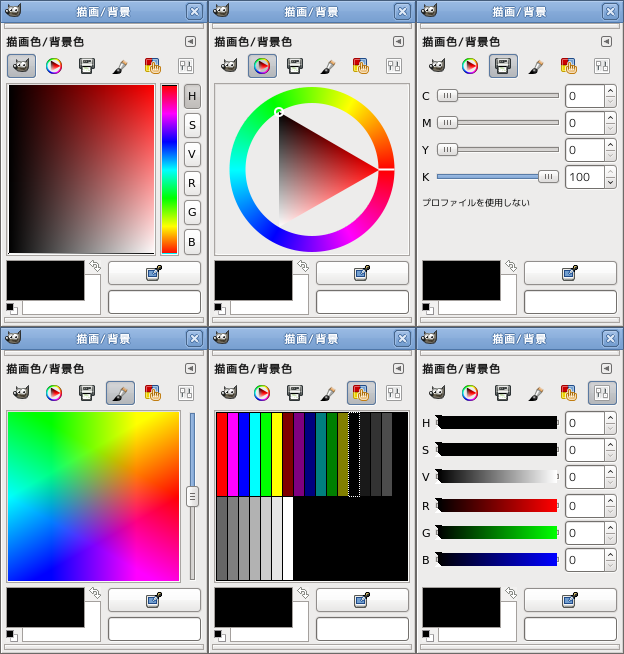
Task: Click the green G gradient scale
Action: [x=497, y=533]
